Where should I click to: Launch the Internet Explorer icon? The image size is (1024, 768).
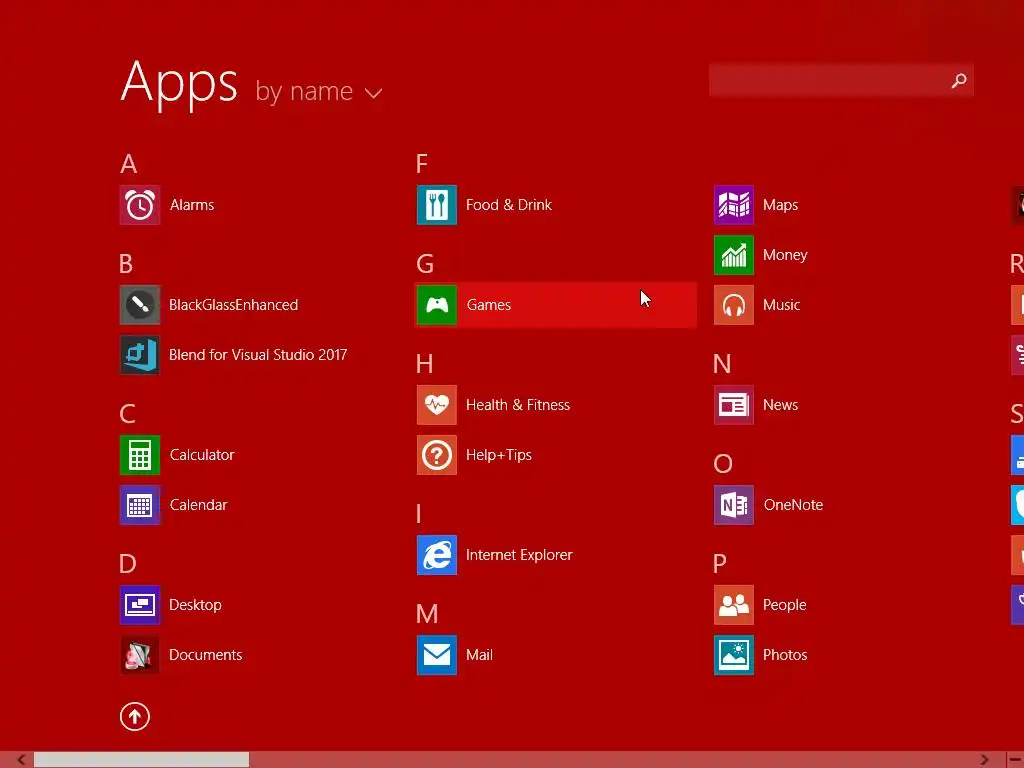coord(437,555)
